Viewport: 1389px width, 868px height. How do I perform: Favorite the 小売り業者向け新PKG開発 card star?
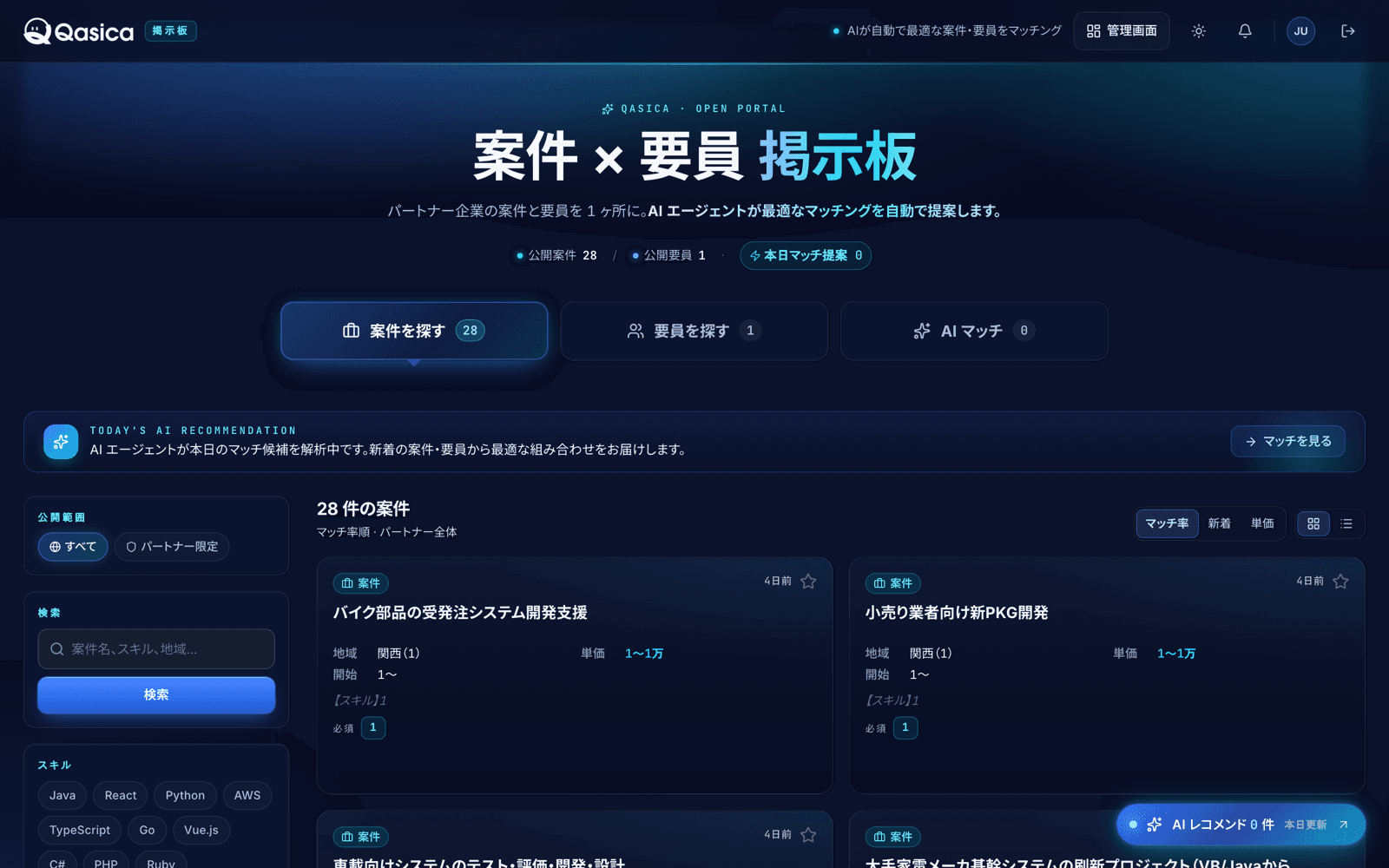1340,582
